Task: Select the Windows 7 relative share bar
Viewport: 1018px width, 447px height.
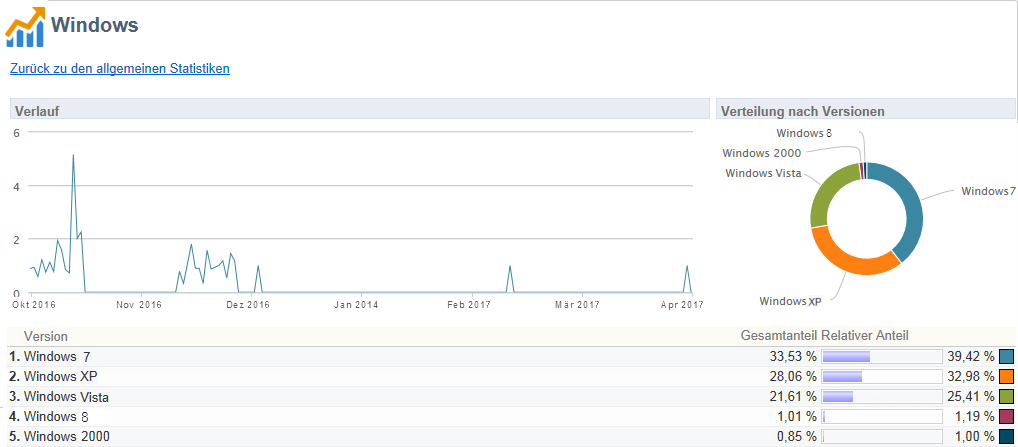Action: [x=882, y=356]
